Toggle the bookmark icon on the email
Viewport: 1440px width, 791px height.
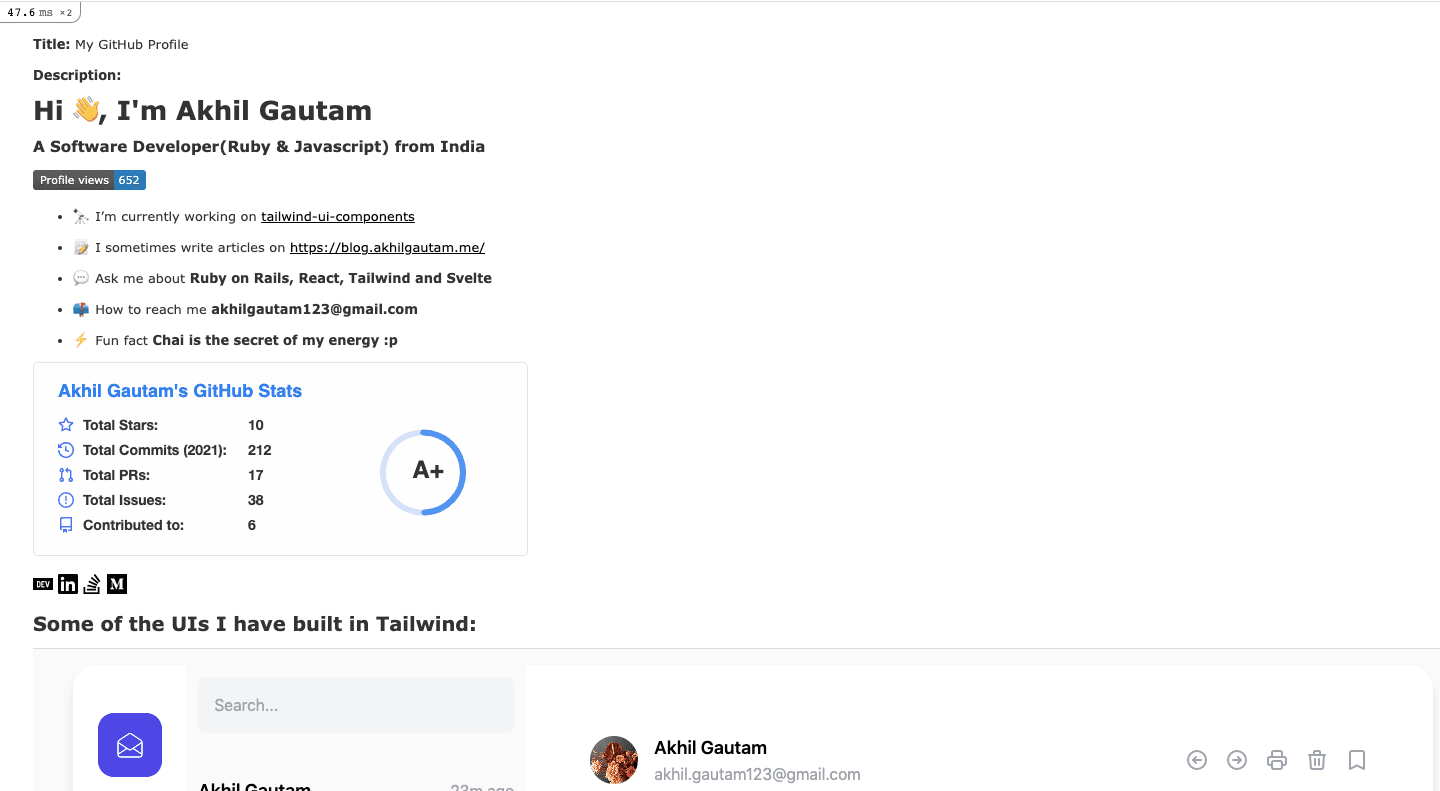pyautogui.click(x=1357, y=760)
